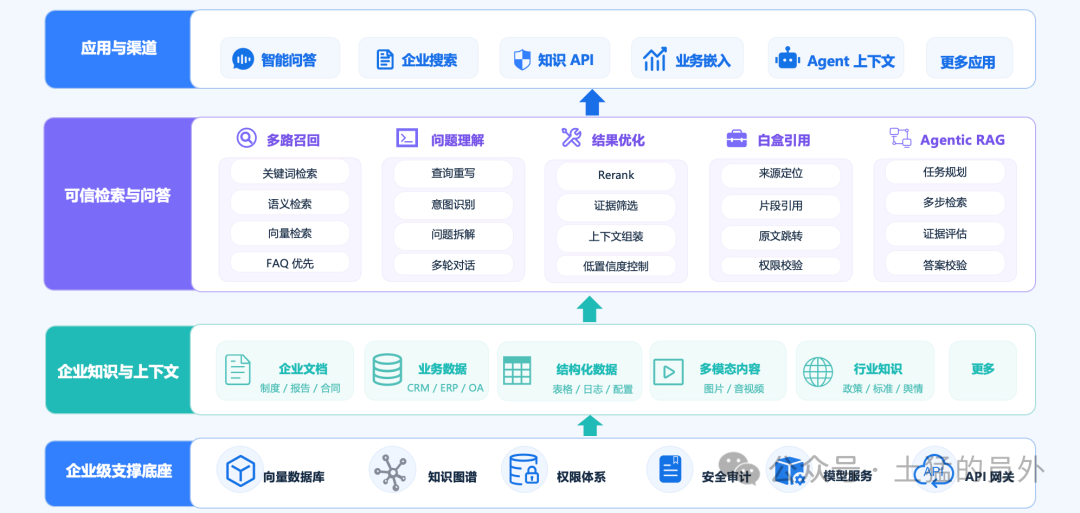This screenshot has height=513, width=1080.
Task: Click the FAQ 优先 pill
Action: point(290,263)
